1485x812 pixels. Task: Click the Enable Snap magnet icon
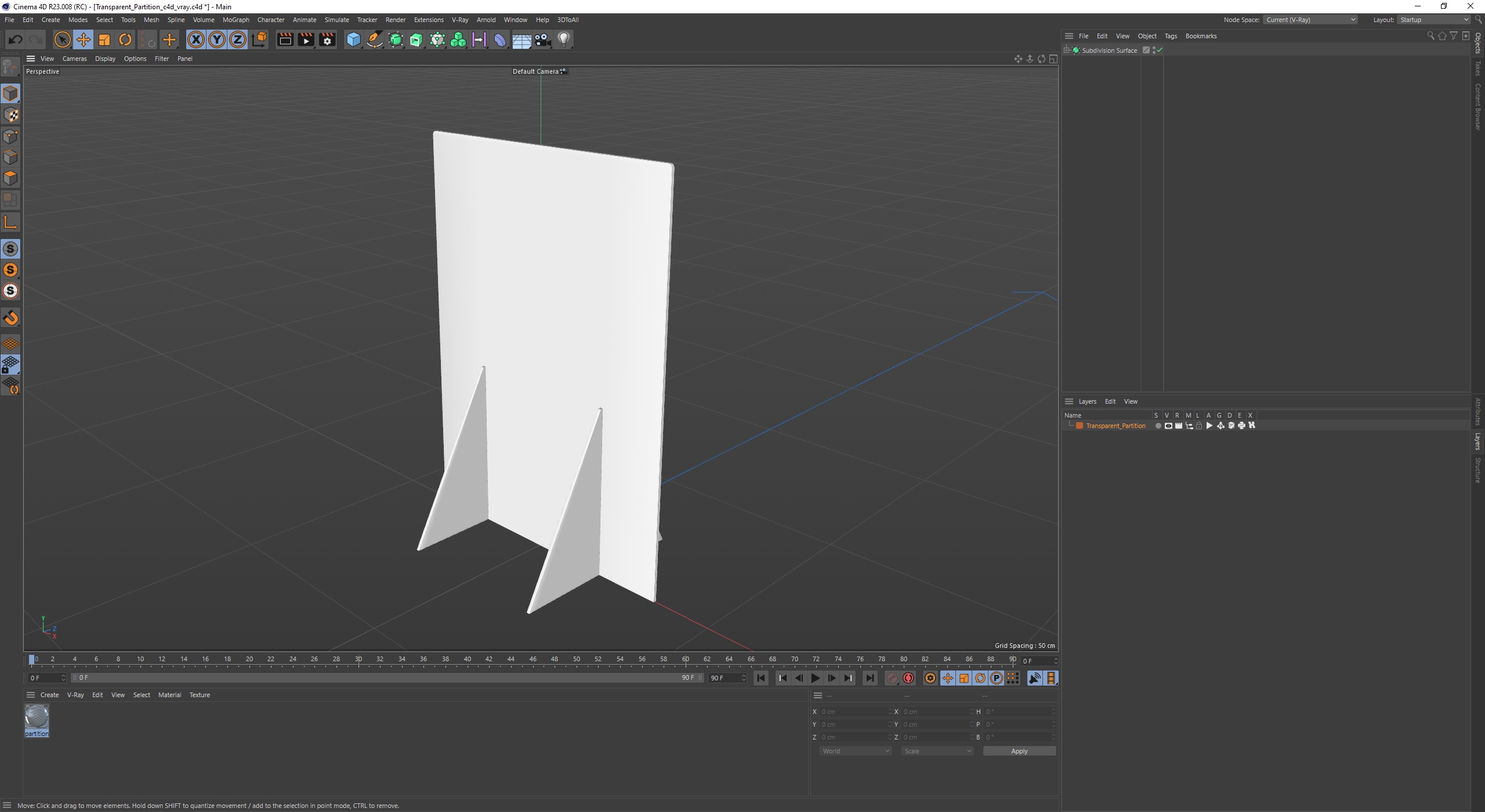coord(10,318)
